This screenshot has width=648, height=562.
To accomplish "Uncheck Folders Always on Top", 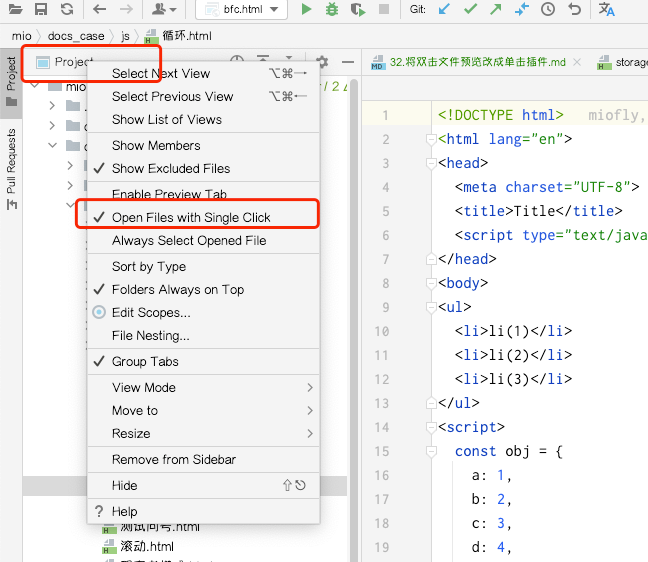I will point(203,290).
